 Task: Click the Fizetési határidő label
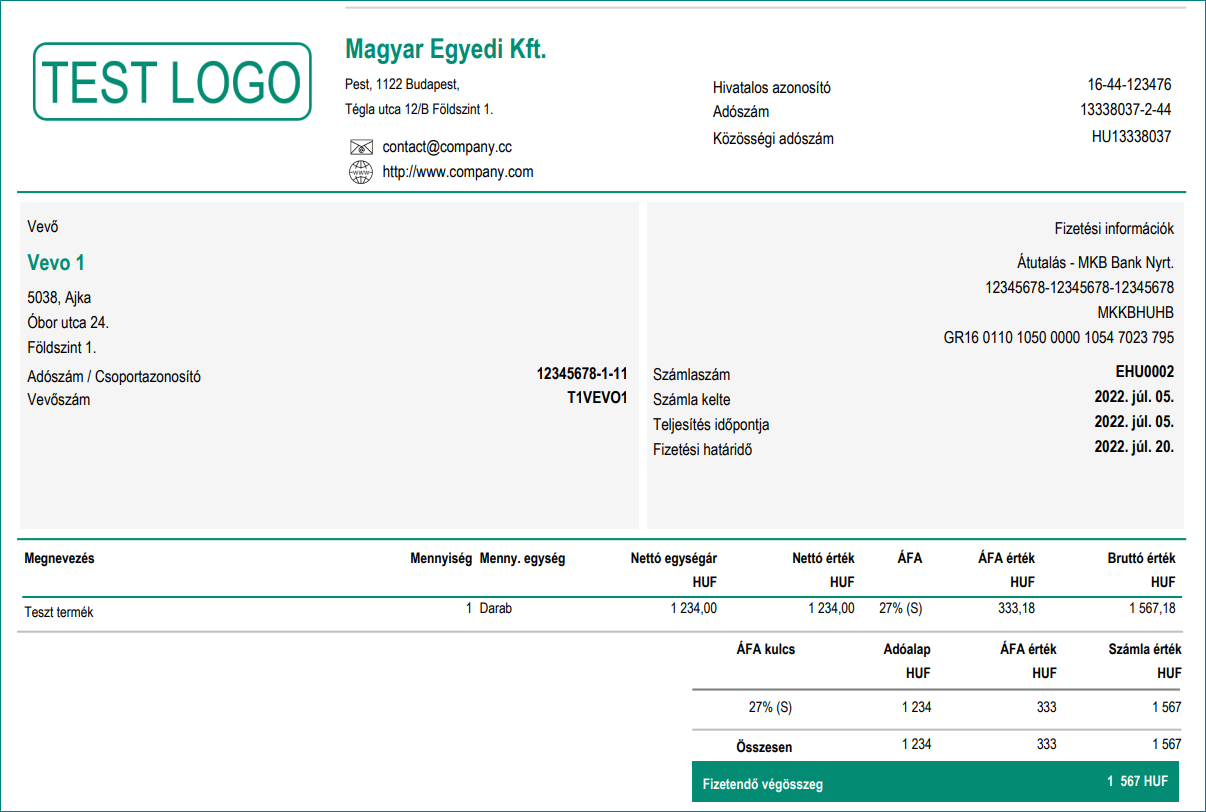(x=702, y=450)
